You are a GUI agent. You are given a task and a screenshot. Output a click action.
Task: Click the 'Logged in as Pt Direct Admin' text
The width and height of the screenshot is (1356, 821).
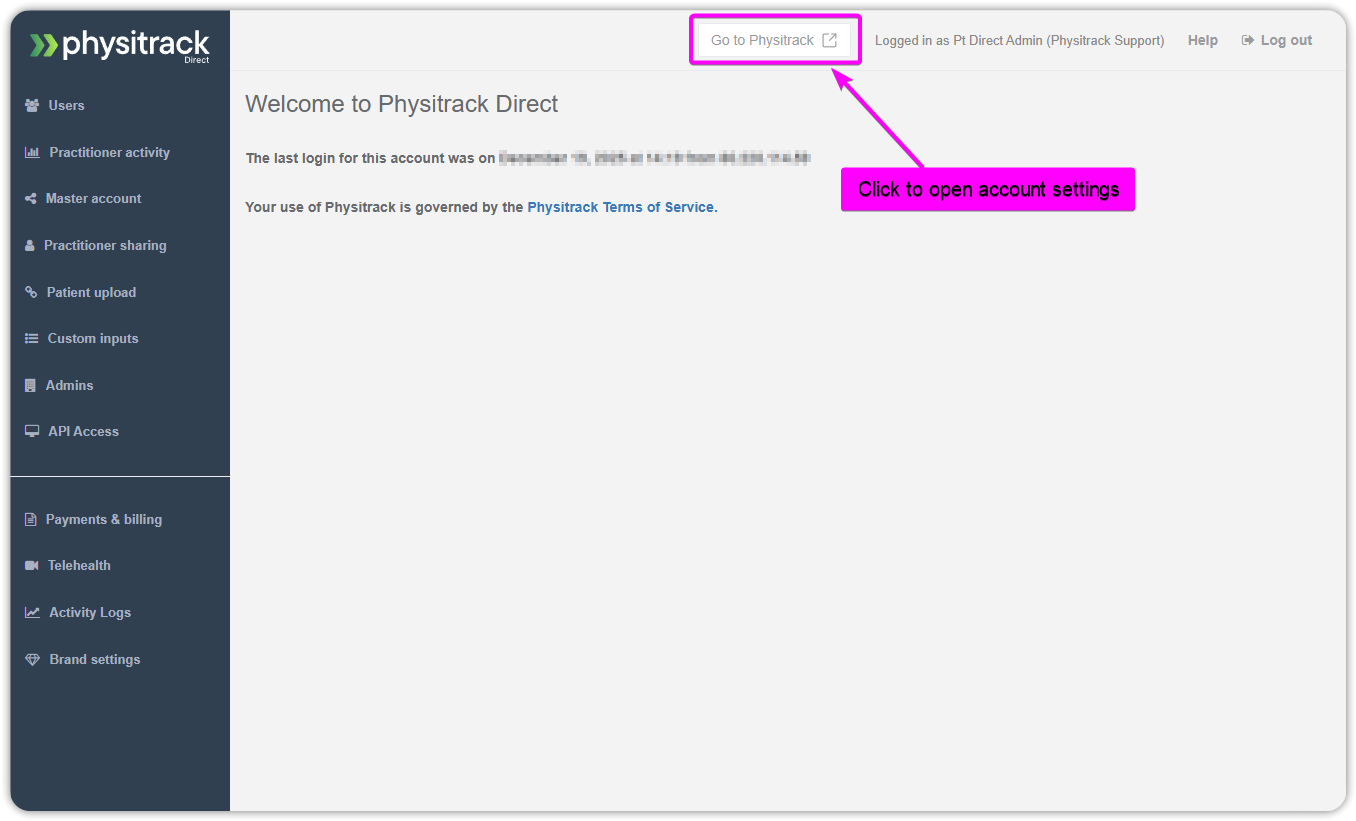coord(1019,41)
